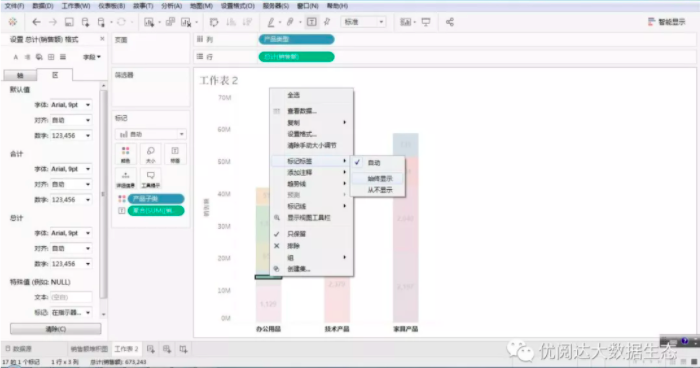Click the 智能显示 Show Me button
The height and width of the screenshot is (368, 700).
coord(667,22)
